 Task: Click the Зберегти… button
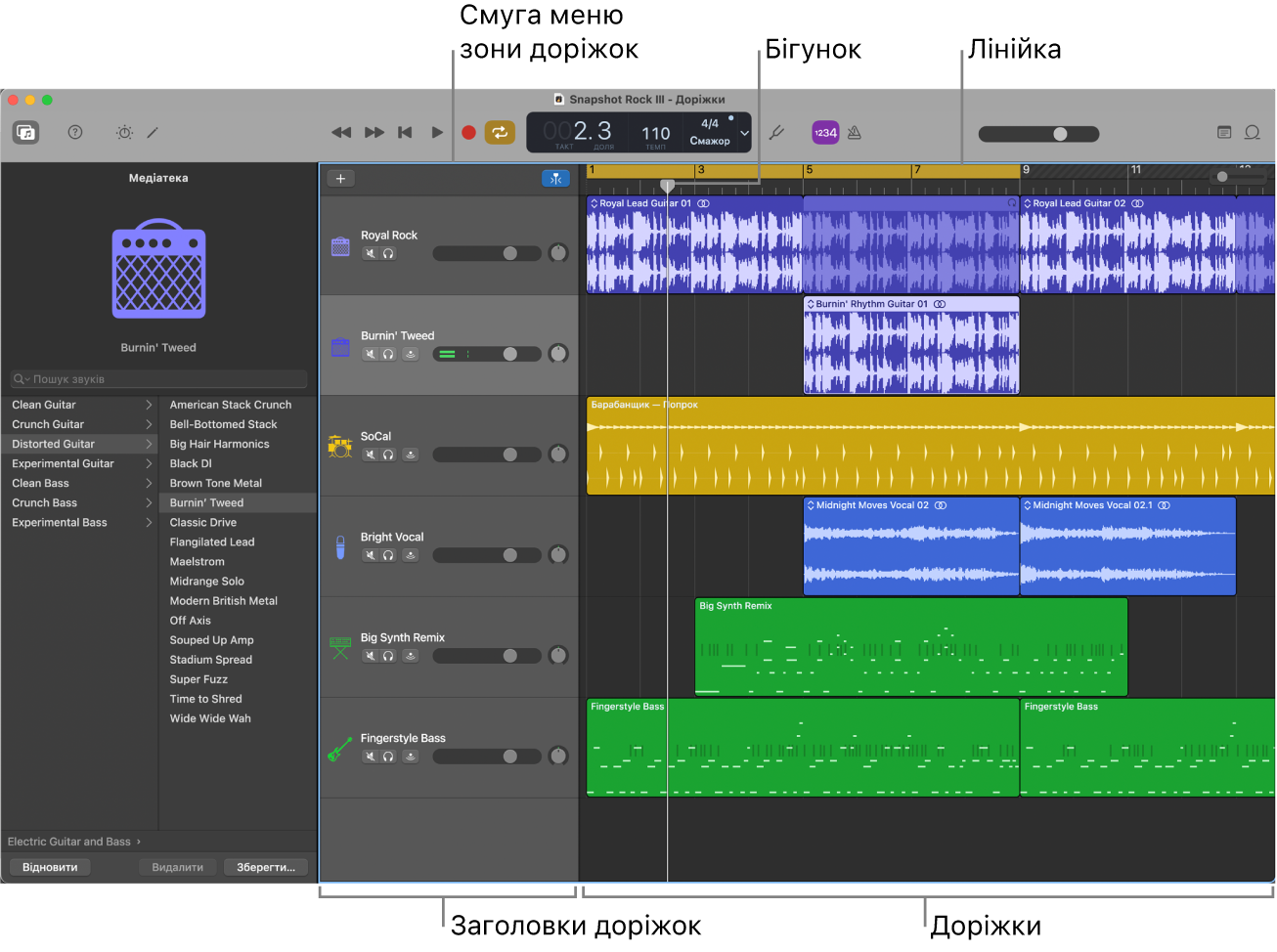pyautogui.click(x=266, y=867)
